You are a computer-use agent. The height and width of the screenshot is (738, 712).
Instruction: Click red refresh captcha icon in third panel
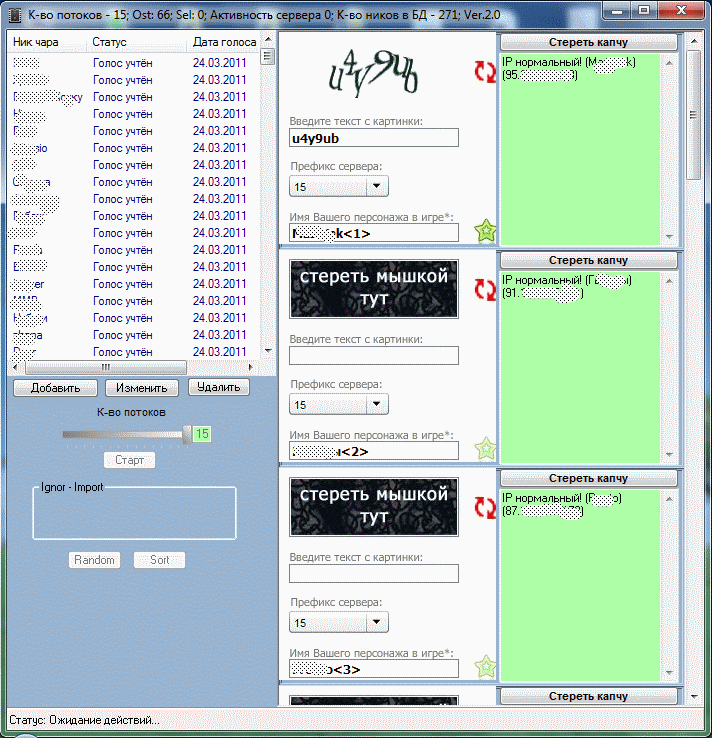click(485, 507)
